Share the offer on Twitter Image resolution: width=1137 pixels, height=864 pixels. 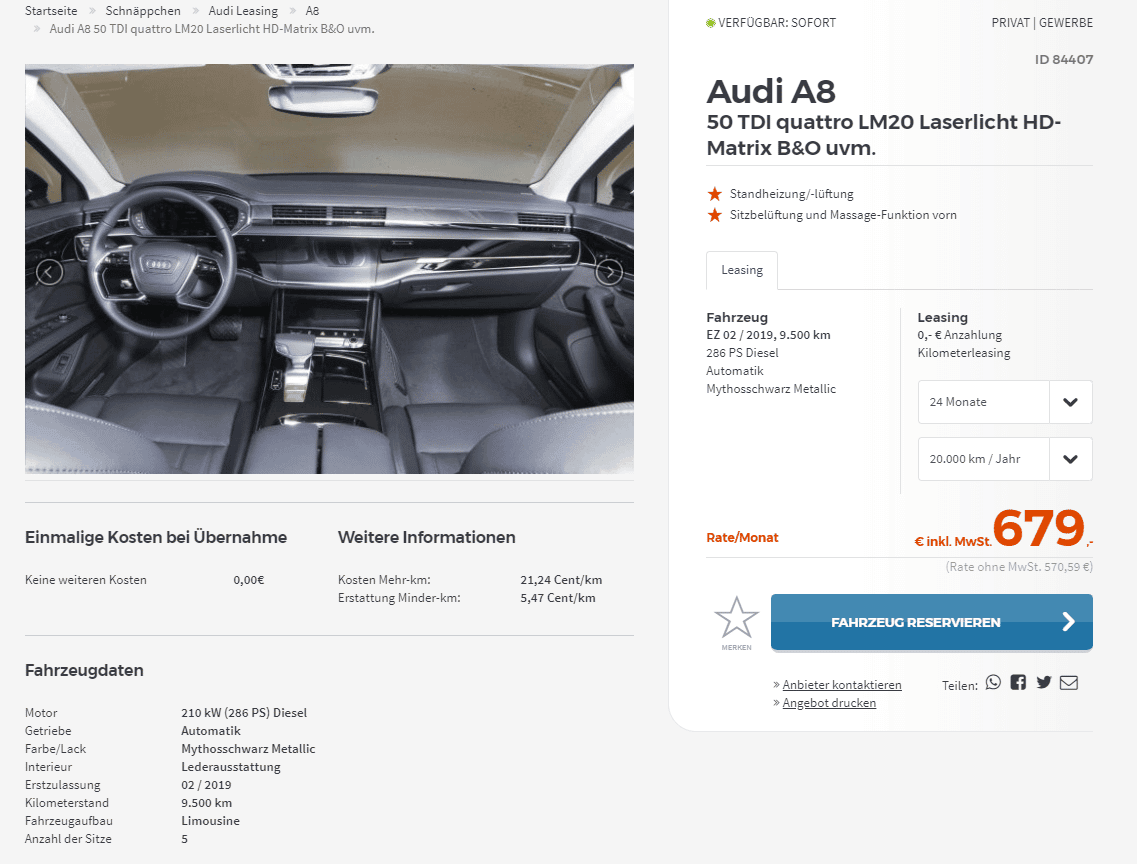[x=1043, y=682]
